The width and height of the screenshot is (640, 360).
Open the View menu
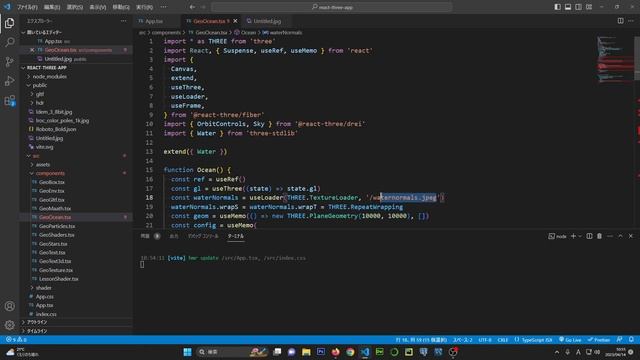pos(98,7)
